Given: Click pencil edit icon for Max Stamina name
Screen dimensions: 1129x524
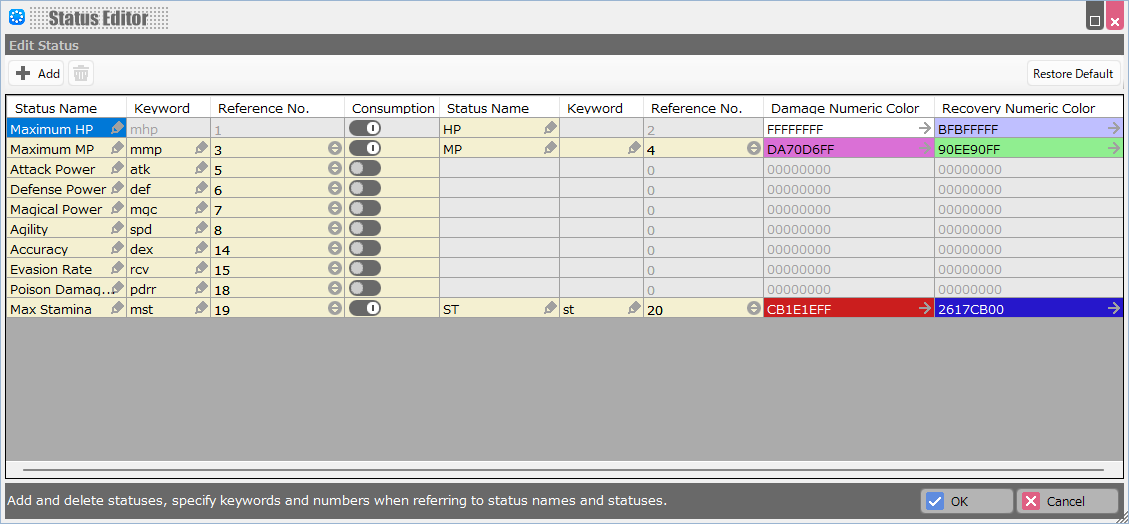Looking at the screenshot, I should click(x=118, y=309).
